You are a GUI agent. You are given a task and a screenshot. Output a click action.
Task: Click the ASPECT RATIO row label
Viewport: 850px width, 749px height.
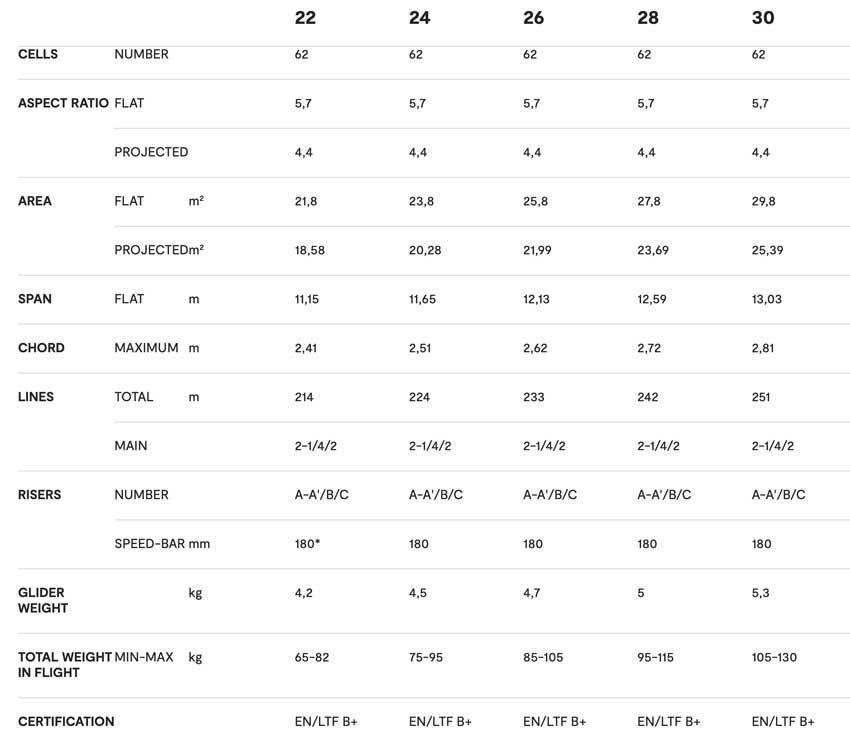click(x=63, y=103)
